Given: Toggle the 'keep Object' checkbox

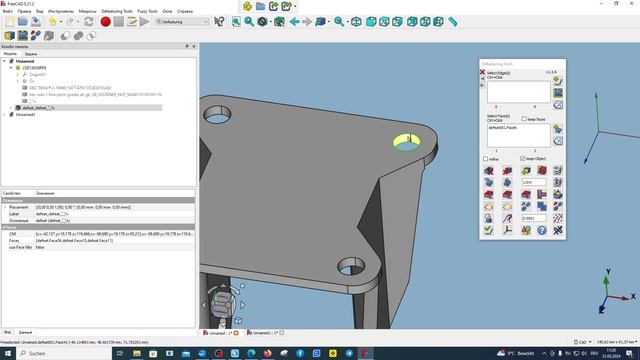Looking at the screenshot, I should point(523,158).
